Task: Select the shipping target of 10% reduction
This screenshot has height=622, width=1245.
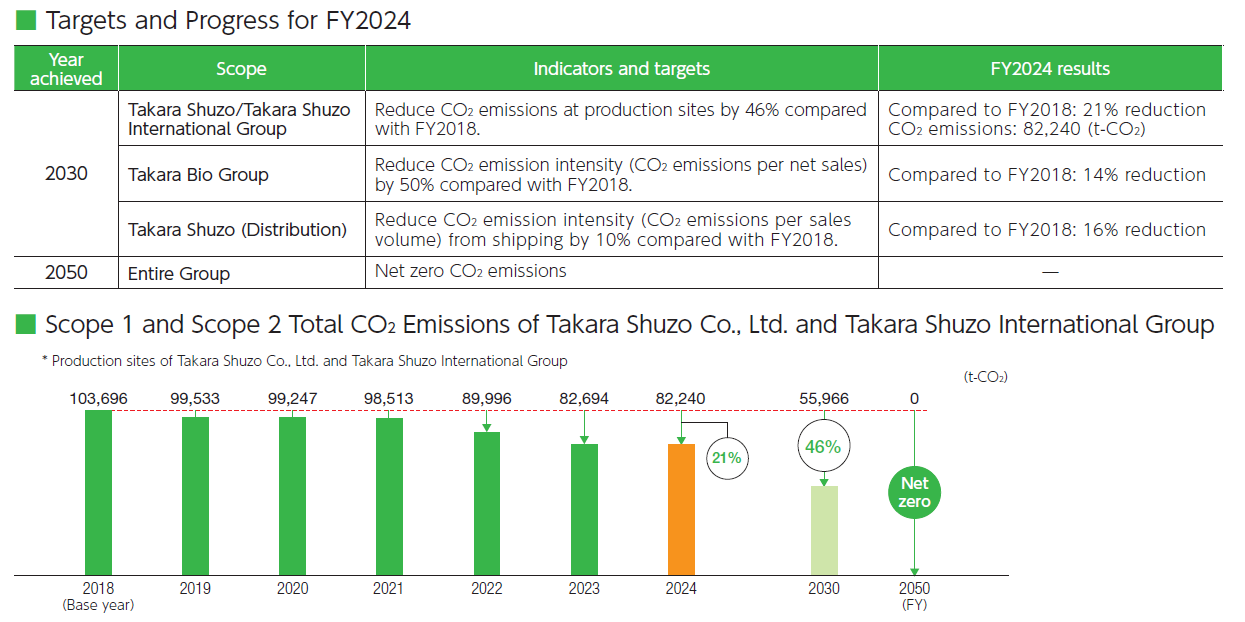Action: coord(613,229)
